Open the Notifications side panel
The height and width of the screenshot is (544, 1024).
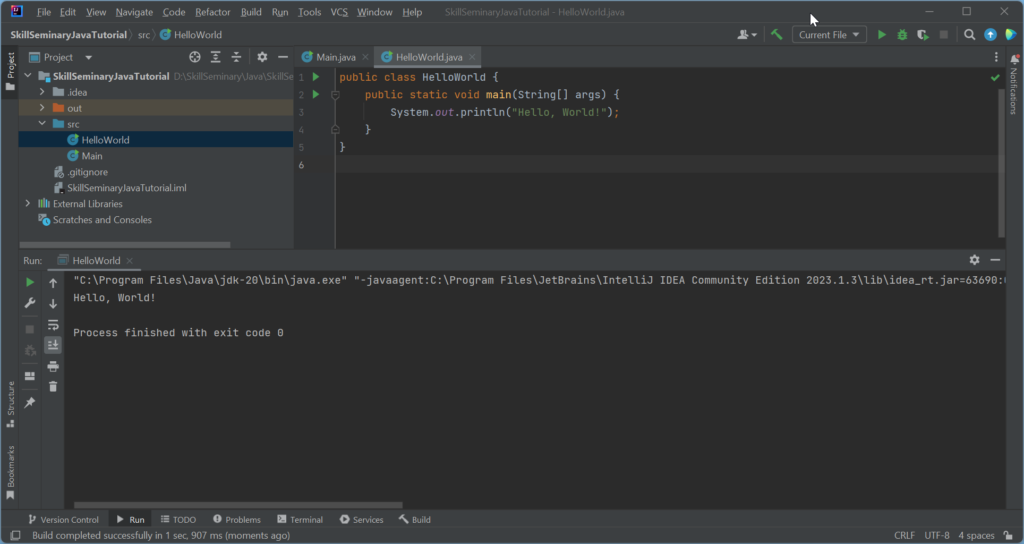[1014, 86]
